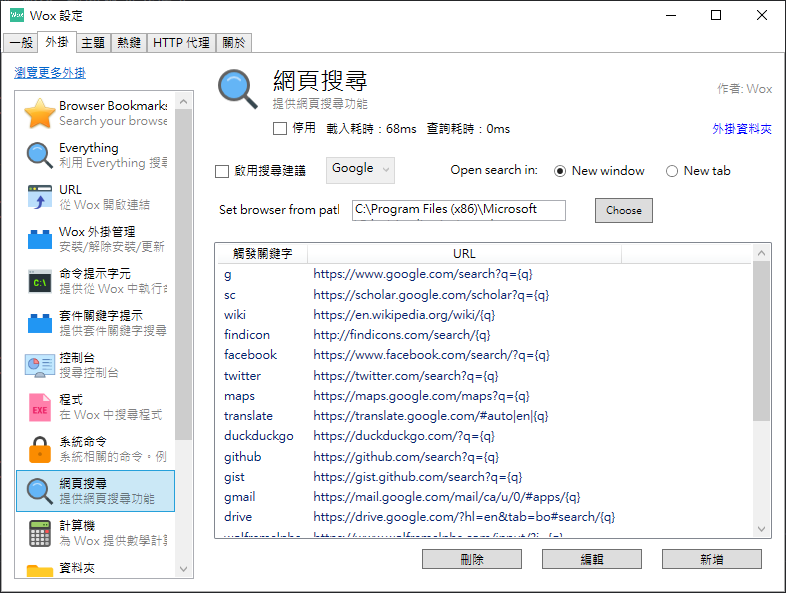
Task: Open the URL plugin icon
Action: click(40, 197)
